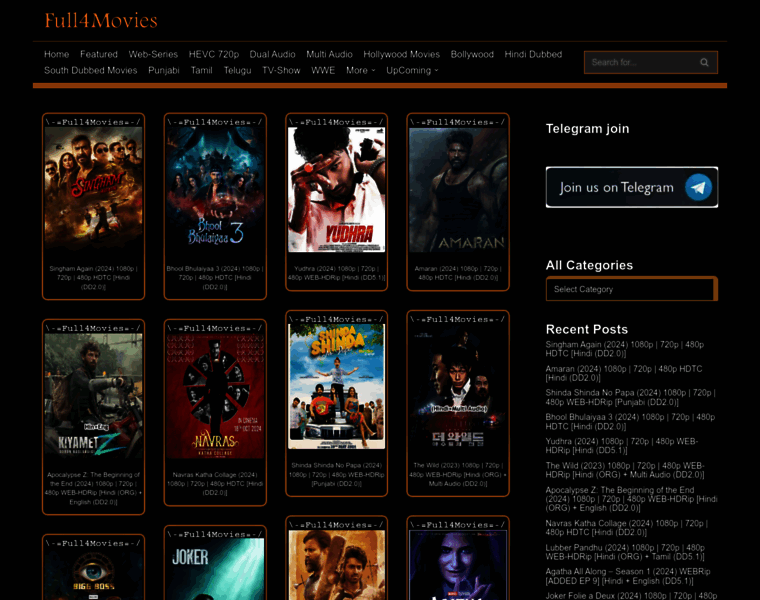Image resolution: width=760 pixels, height=600 pixels.
Task: Expand the More menu dropdown
Action: click(361, 70)
